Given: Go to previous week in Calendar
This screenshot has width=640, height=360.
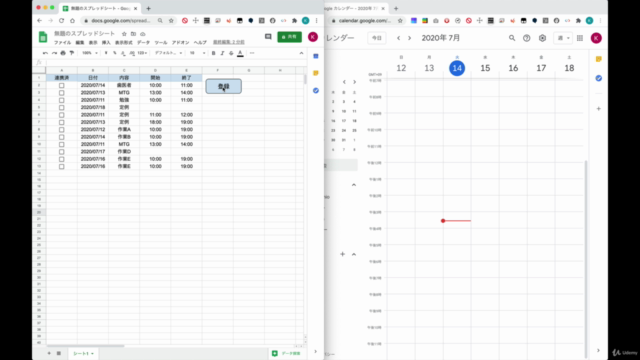Looking at the screenshot, I should coord(398,38).
